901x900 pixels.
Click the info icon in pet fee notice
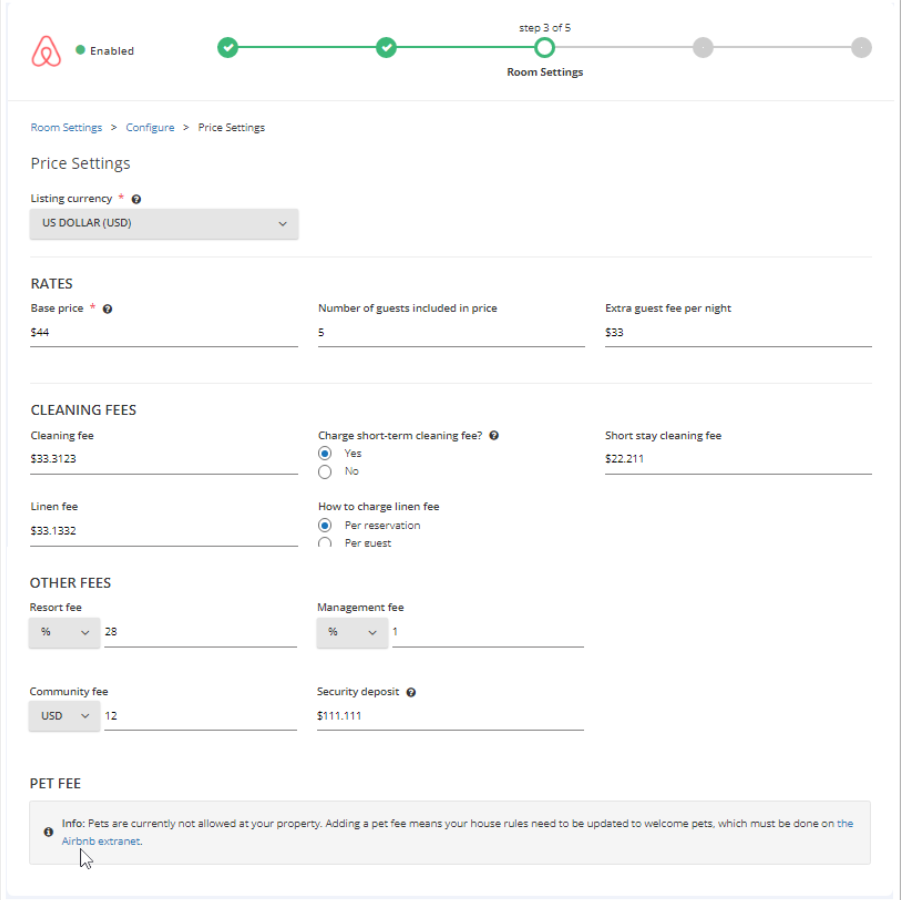click(49, 832)
